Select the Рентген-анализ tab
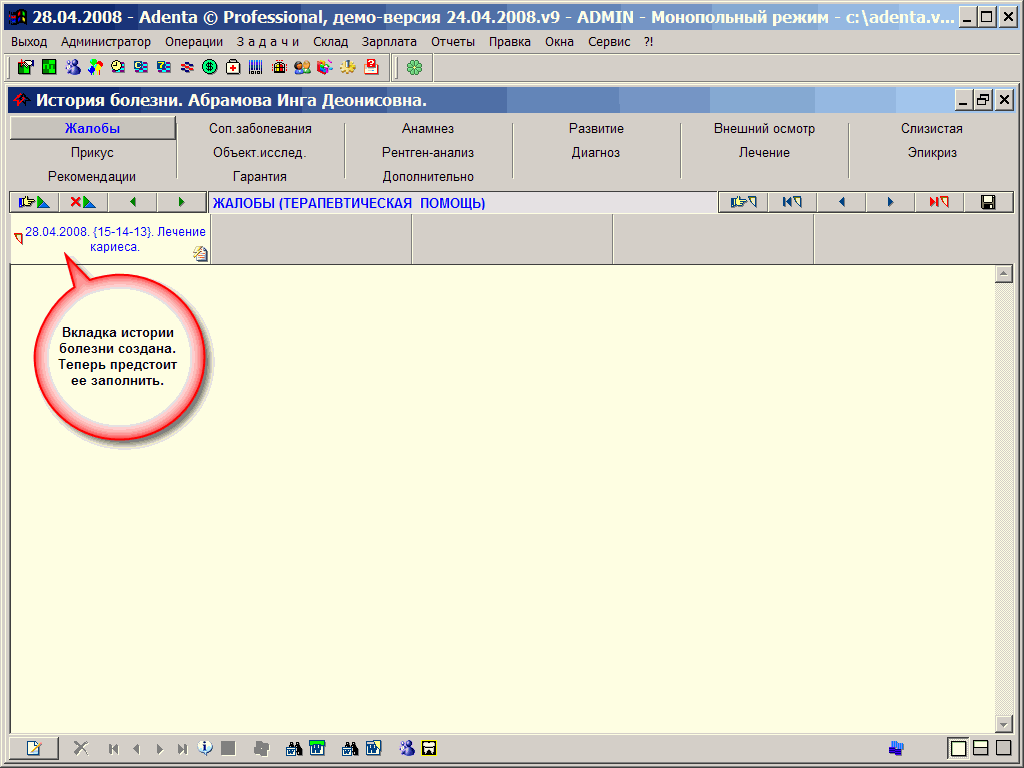Image resolution: width=1024 pixels, height=768 pixels. (x=428, y=153)
